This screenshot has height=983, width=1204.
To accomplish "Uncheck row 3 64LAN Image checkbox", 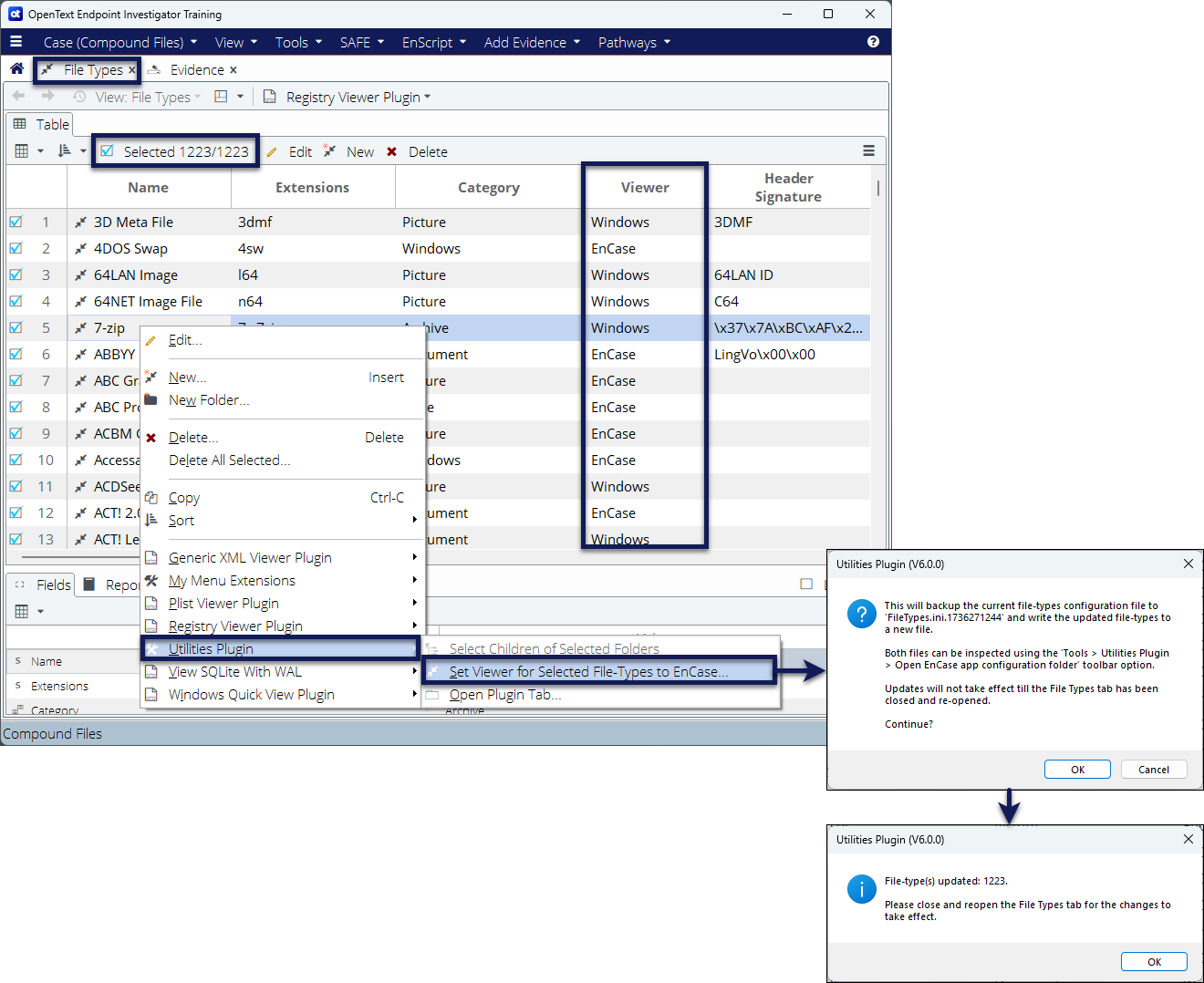I will [16, 274].
